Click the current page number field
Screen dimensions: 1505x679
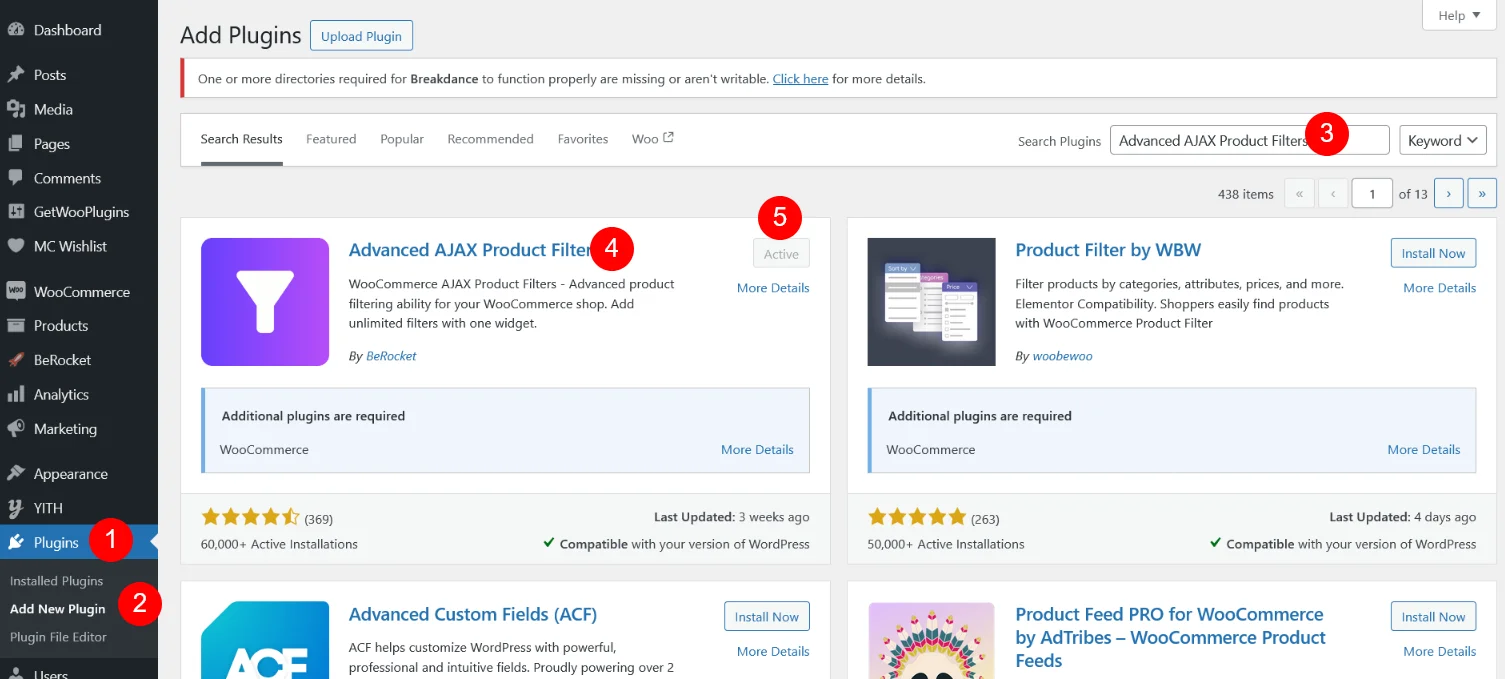tap(1372, 193)
